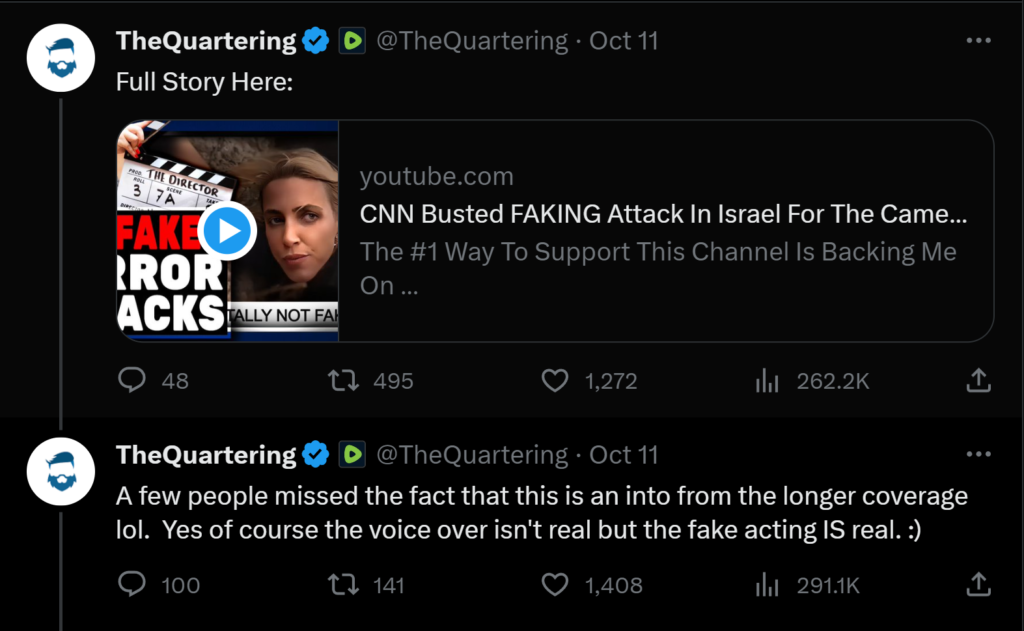Screen dimensions: 1024x631
Task: Open more options on first tweet
Action: click(979, 41)
